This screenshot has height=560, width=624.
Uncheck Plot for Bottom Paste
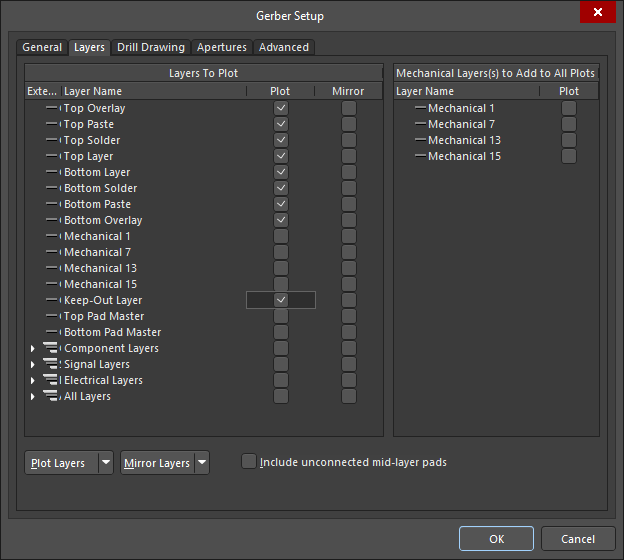click(281, 204)
